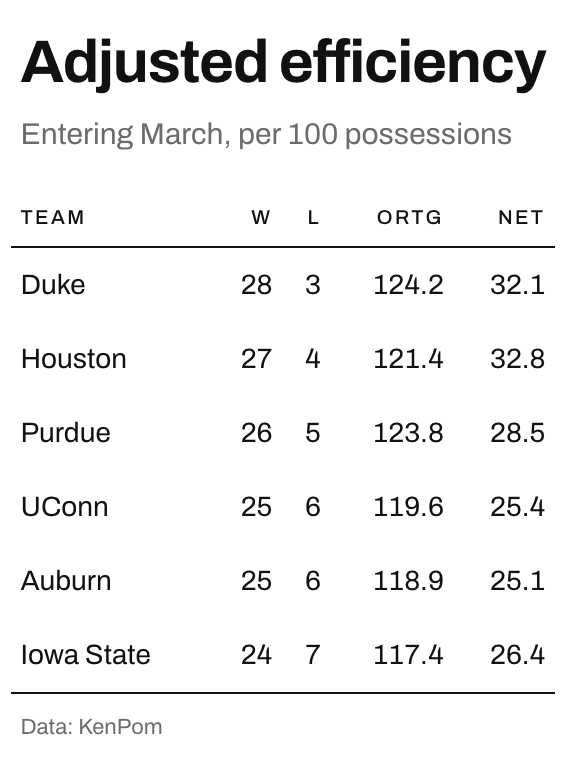
Task: Click the NET column header
Action: [521, 217]
